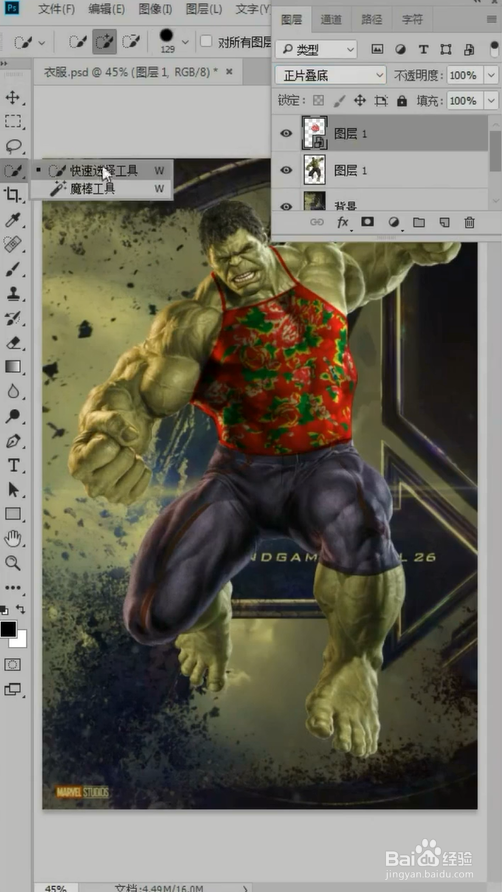Expand the status bar info arrow
The height and width of the screenshot is (892, 502).
point(246,887)
